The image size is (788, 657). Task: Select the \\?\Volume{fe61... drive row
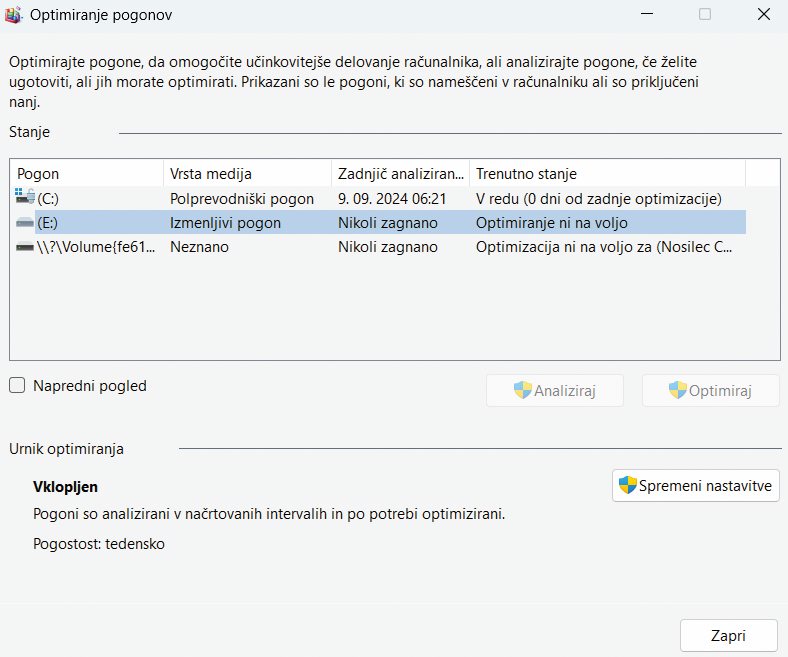[x=378, y=247]
